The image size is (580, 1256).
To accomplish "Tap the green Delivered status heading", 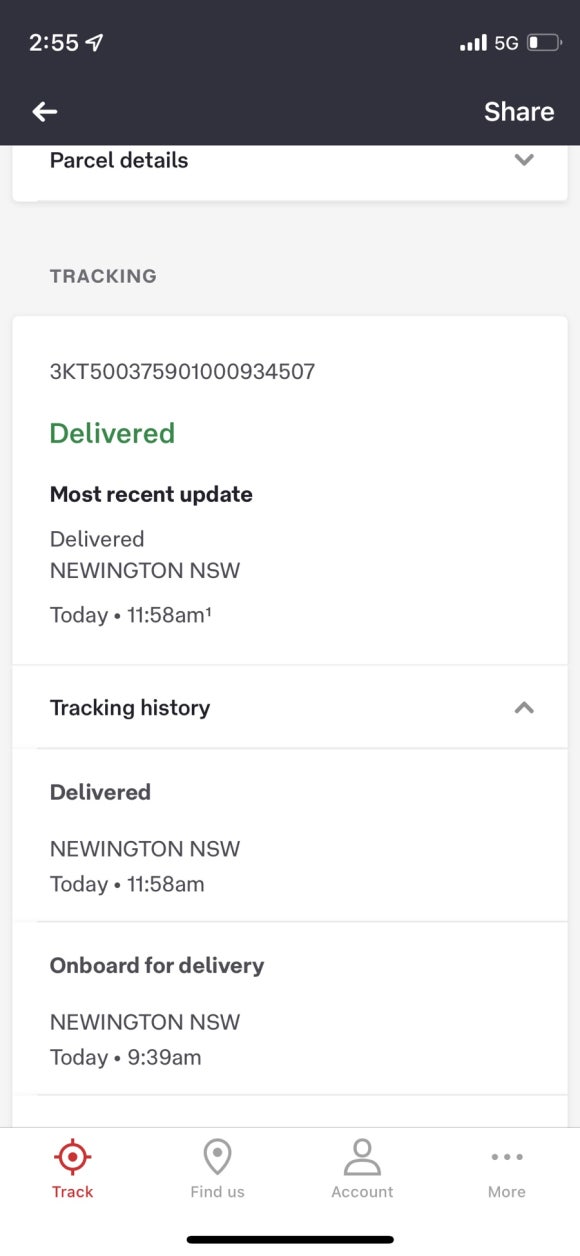I will coord(112,433).
